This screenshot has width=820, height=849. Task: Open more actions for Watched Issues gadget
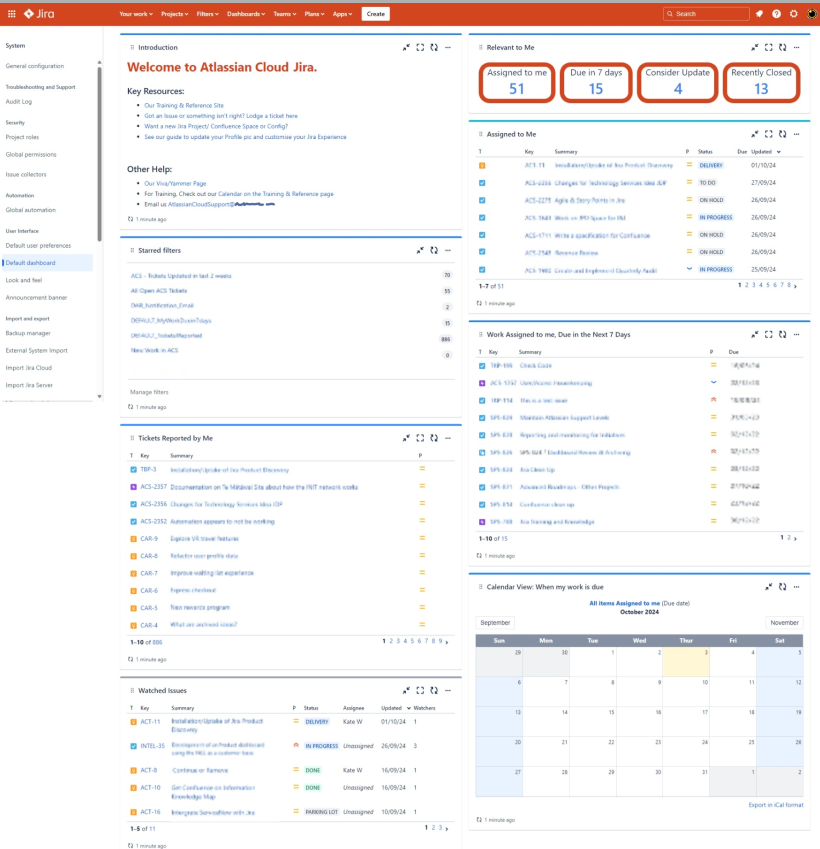click(448, 690)
